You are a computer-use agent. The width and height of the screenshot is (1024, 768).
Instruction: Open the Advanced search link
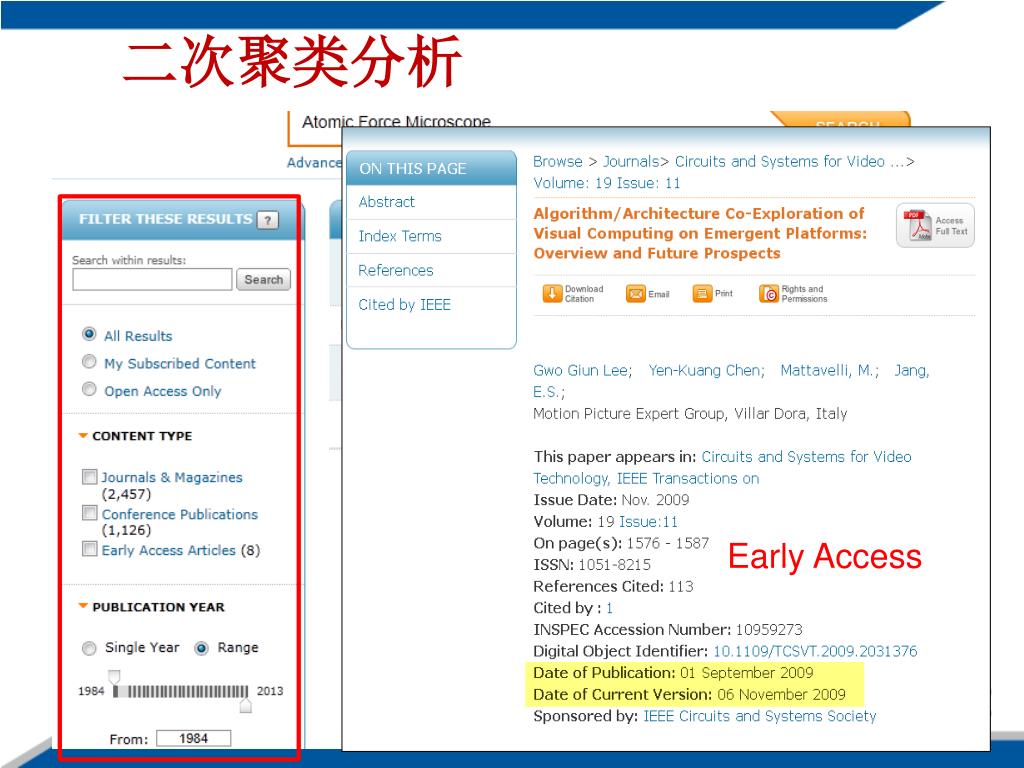pos(314,163)
